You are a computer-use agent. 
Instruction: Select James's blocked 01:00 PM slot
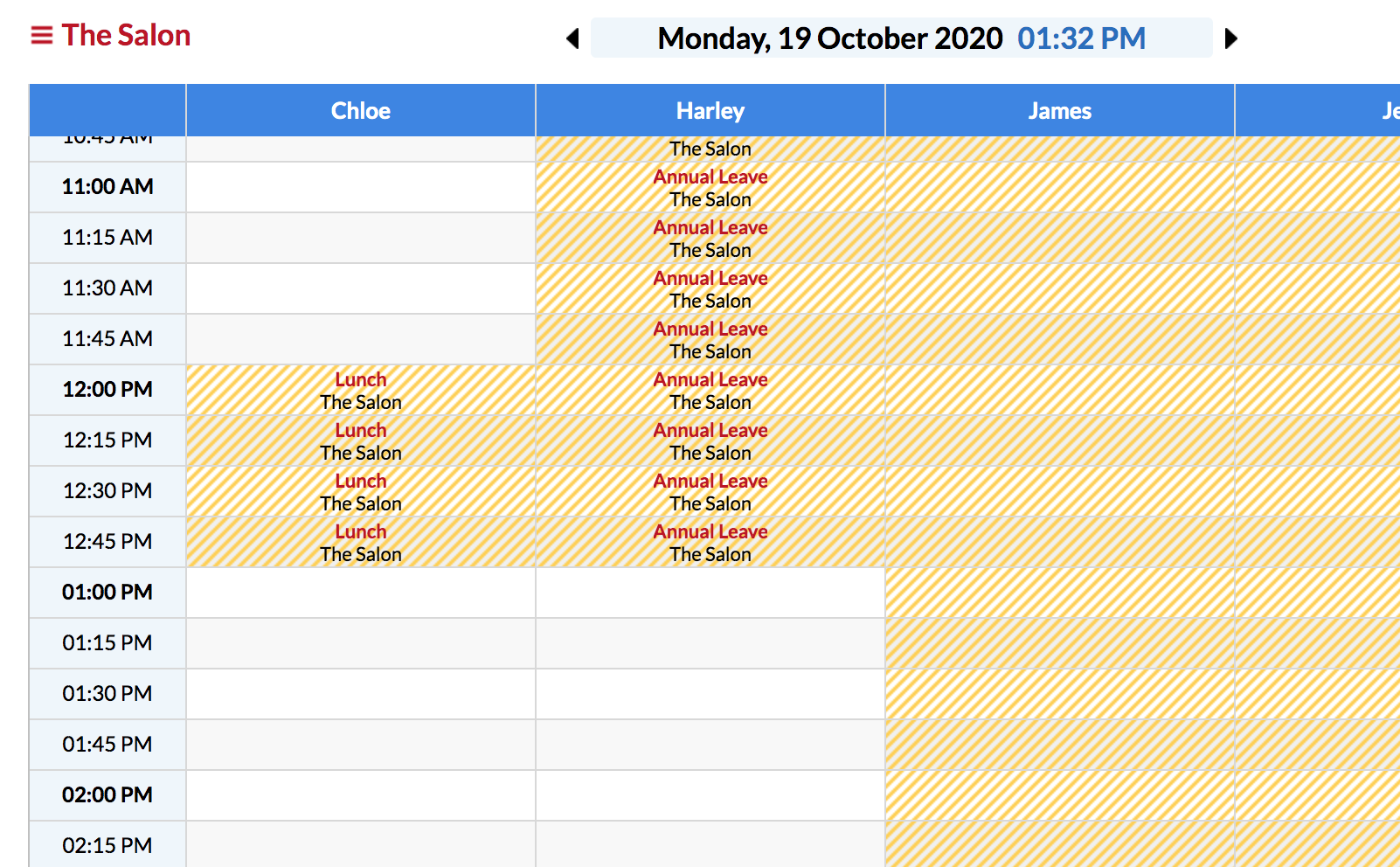(x=1060, y=593)
